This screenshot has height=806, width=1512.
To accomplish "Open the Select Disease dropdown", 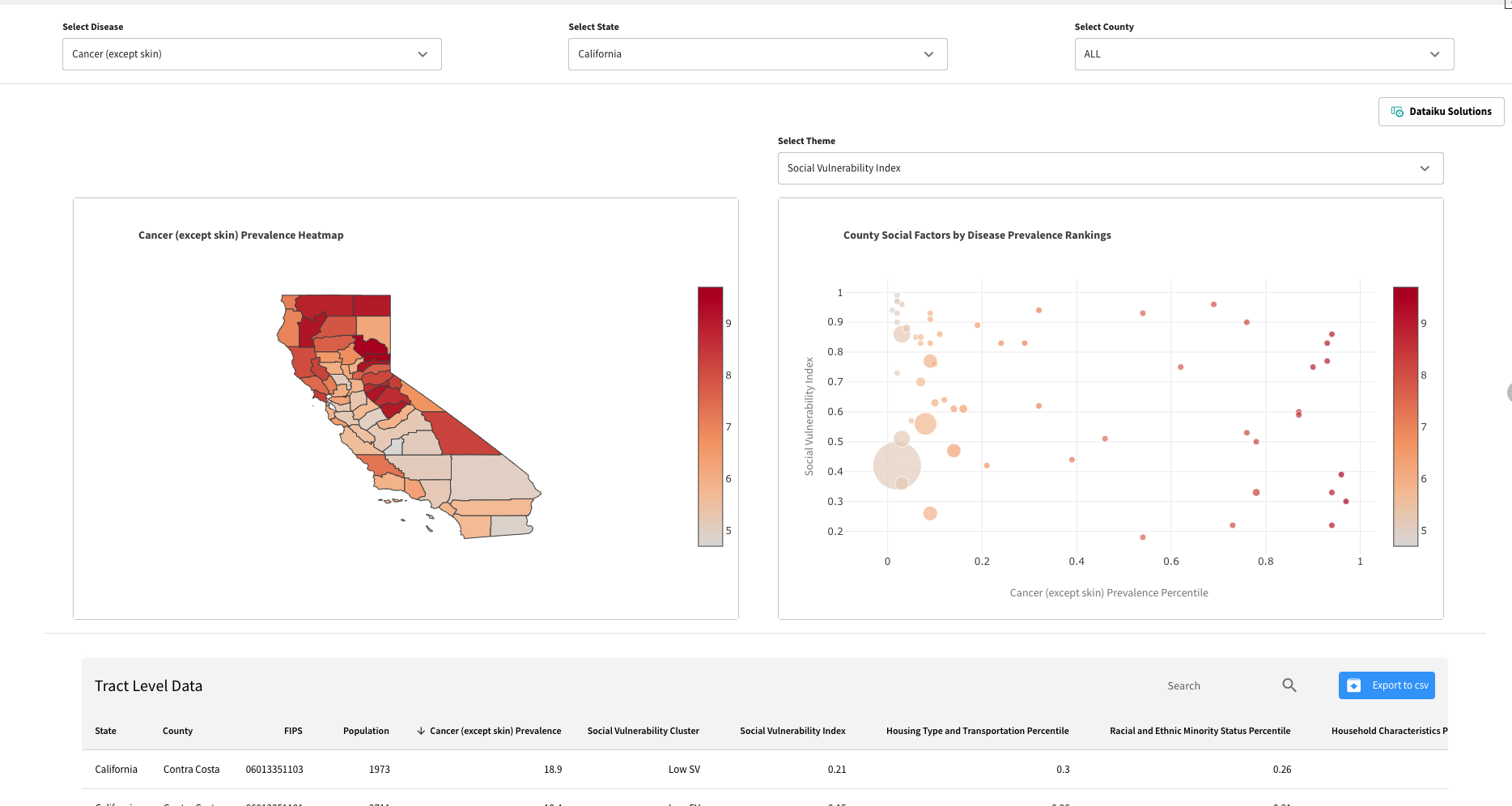I will 252,54.
